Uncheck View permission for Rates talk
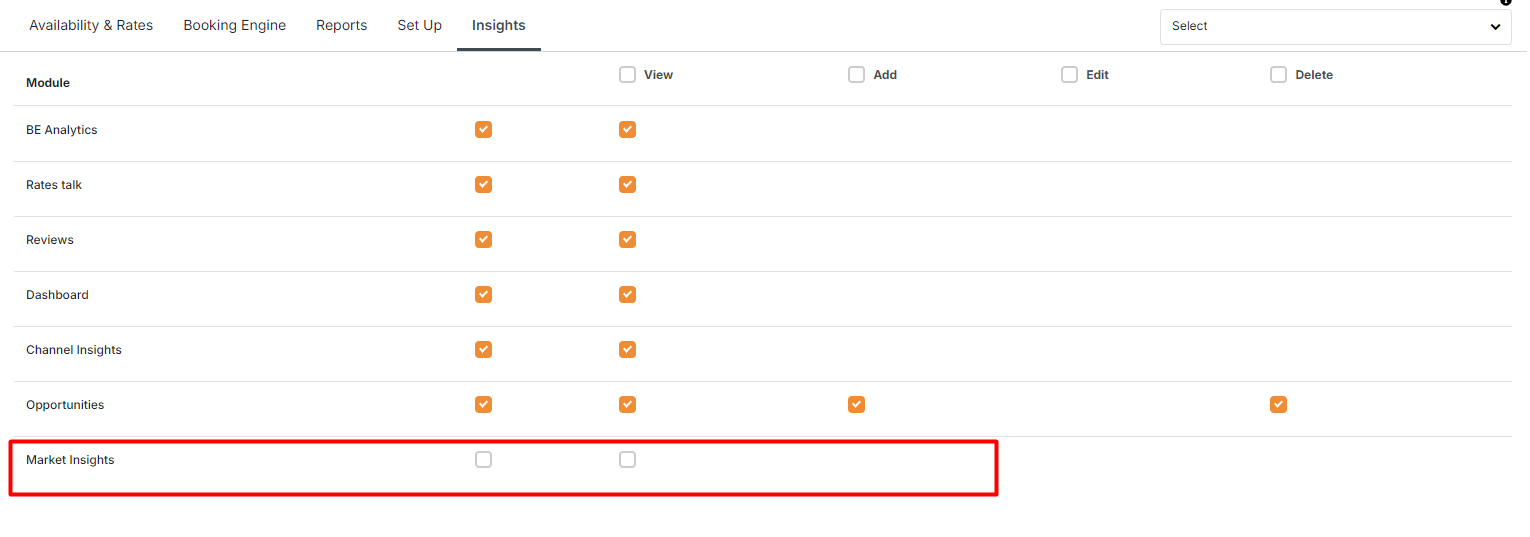Screen dimensions: 1530x537 628,185
